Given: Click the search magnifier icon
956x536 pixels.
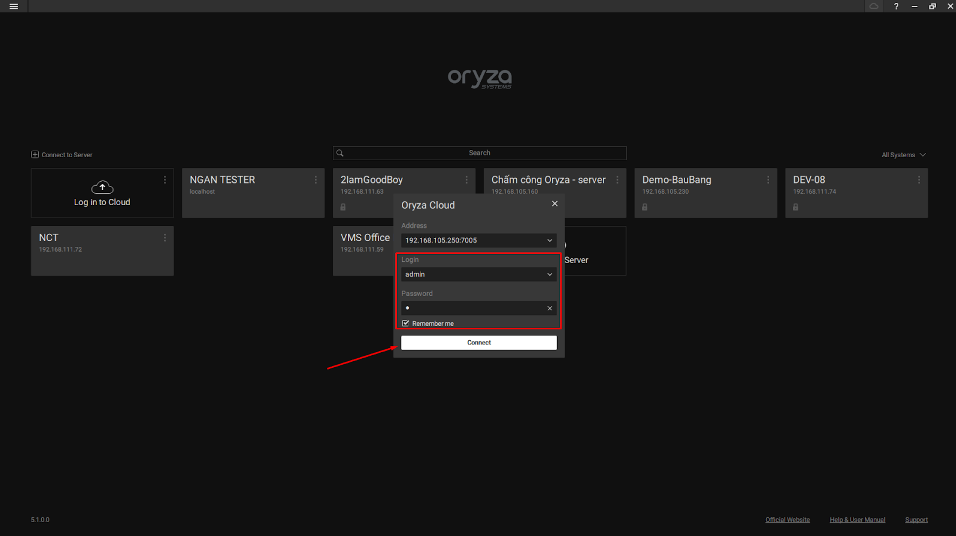Looking at the screenshot, I should 340,153.
